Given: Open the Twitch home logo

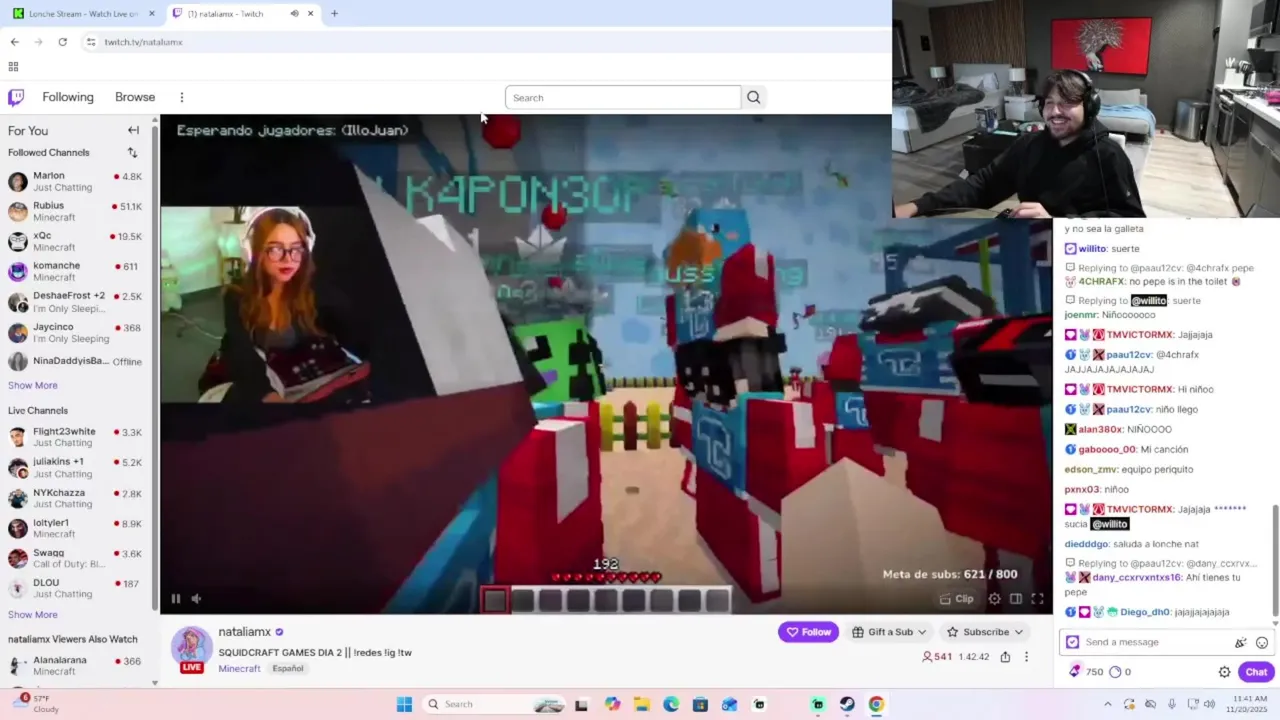Looking at the screenshot, I should point(16,97).
